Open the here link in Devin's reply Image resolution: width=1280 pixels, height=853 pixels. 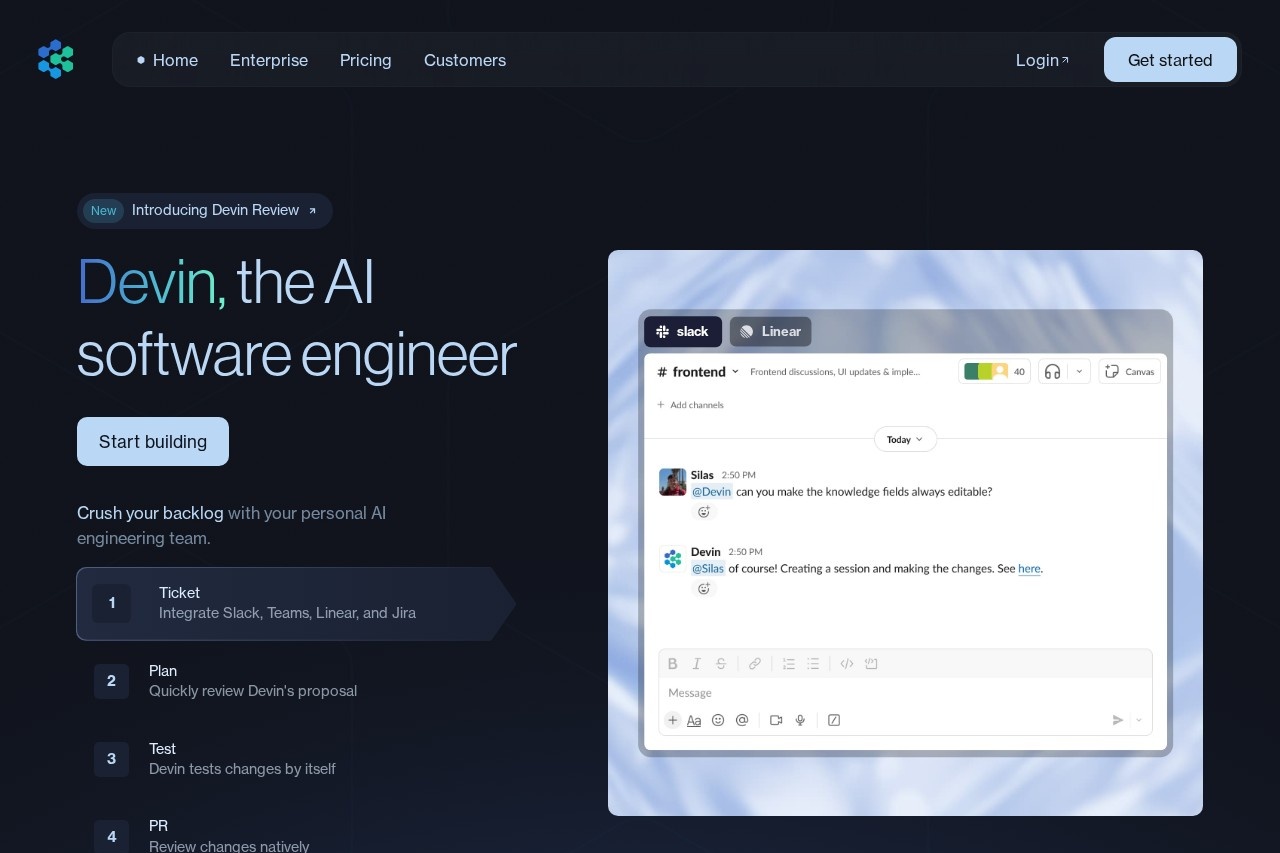click(x=1029, y=568)
